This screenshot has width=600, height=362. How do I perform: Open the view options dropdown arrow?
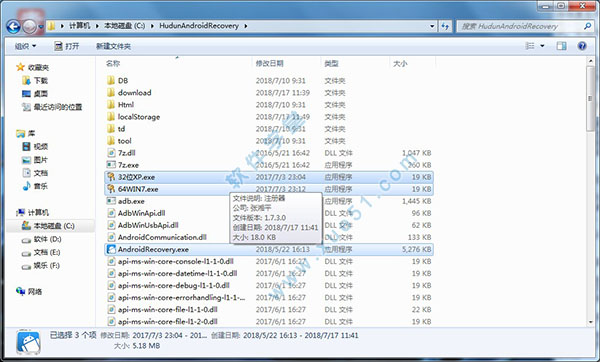(542, 46)
